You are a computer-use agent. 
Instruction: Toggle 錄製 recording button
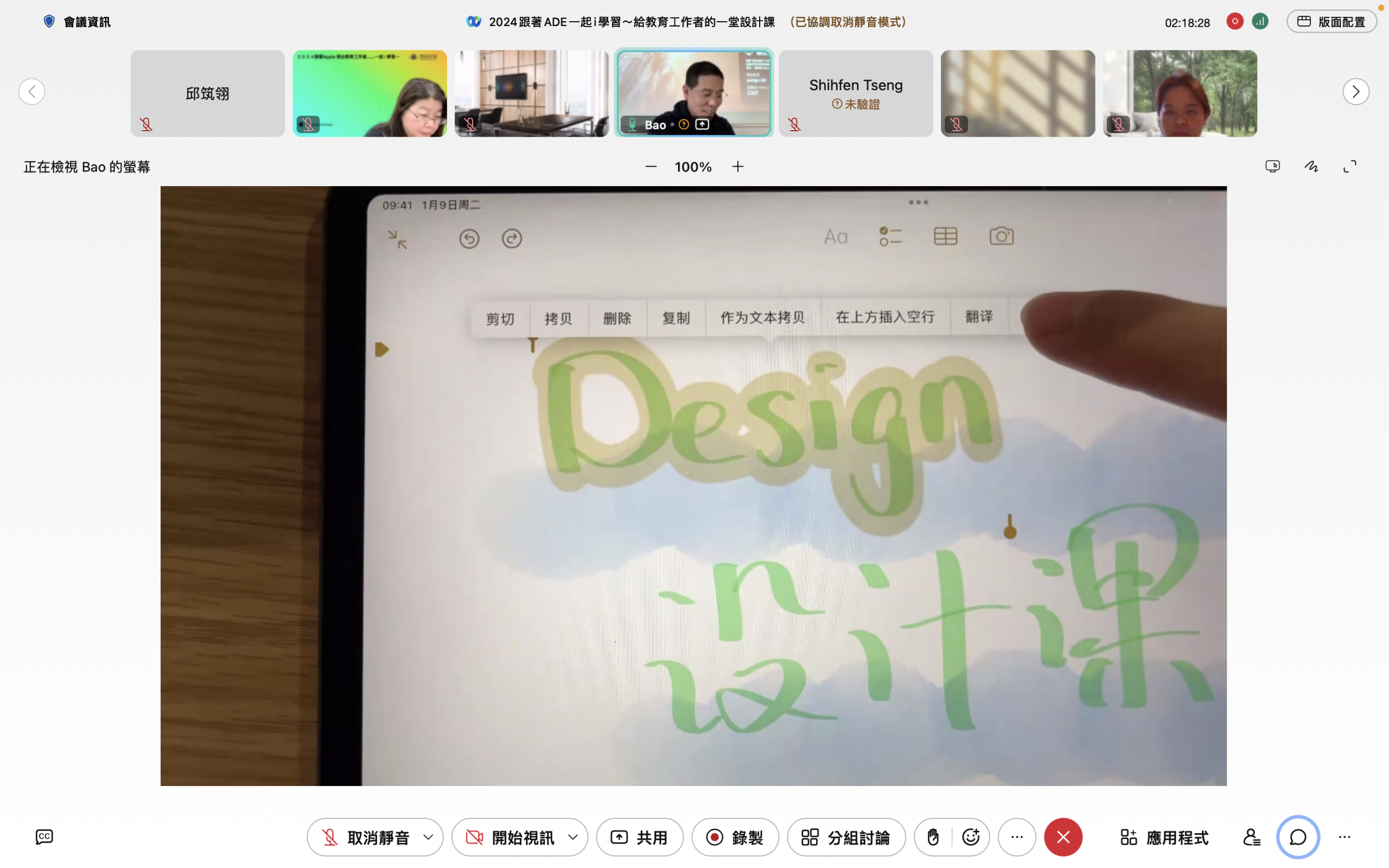[735, 837]
